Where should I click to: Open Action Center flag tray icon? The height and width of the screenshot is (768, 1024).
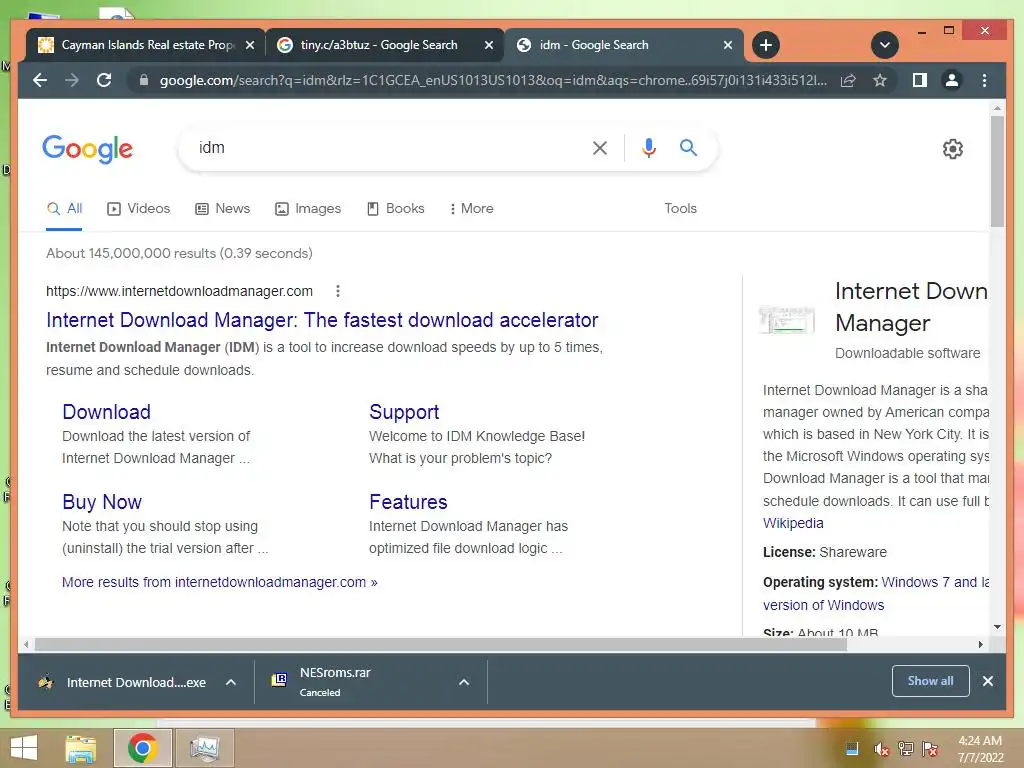(930, 749)
